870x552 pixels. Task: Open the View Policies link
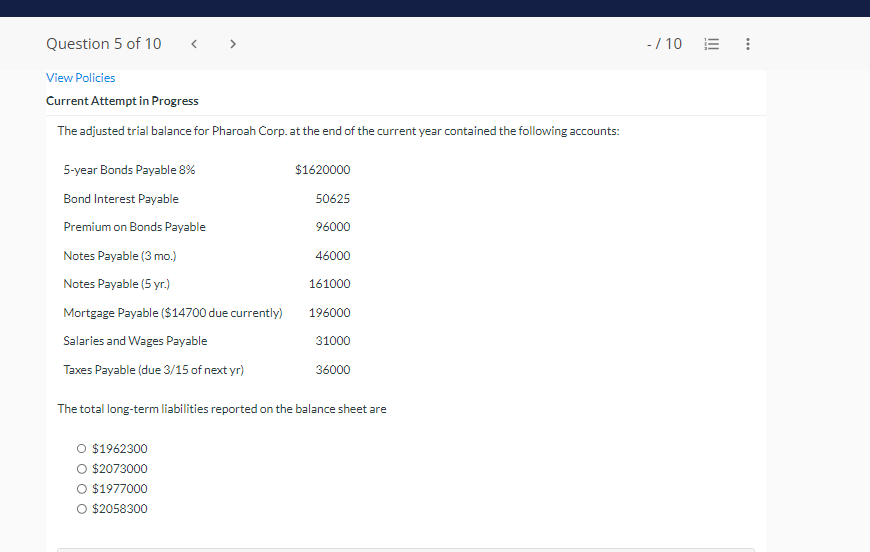[x=80, y=78]
